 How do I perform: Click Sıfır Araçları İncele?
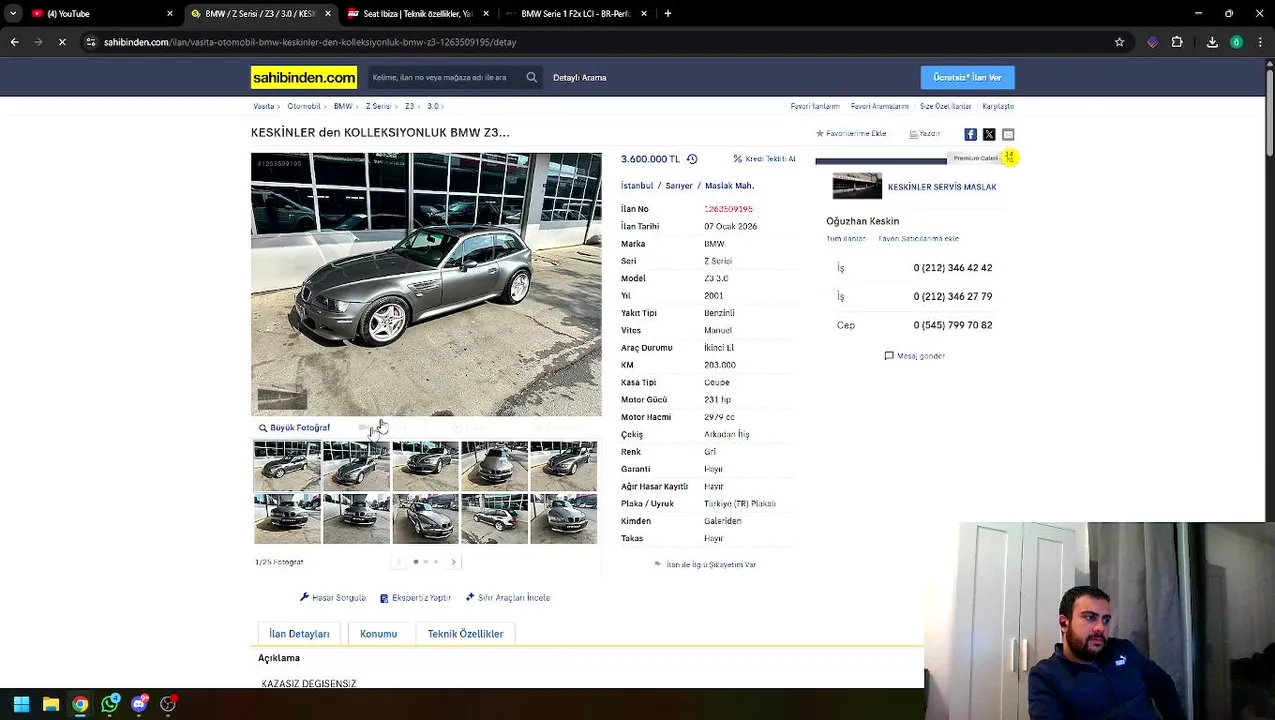pos(508,598)
